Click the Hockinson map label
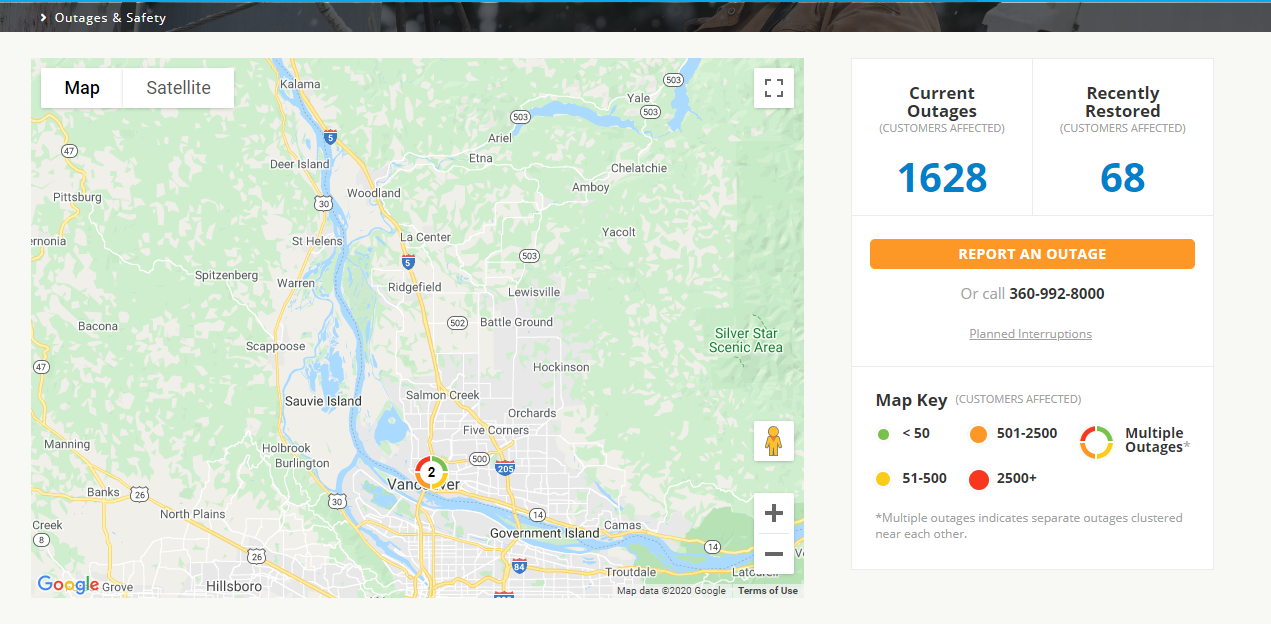The height and width of the screenshot is (629, 1271). (561, 367)
